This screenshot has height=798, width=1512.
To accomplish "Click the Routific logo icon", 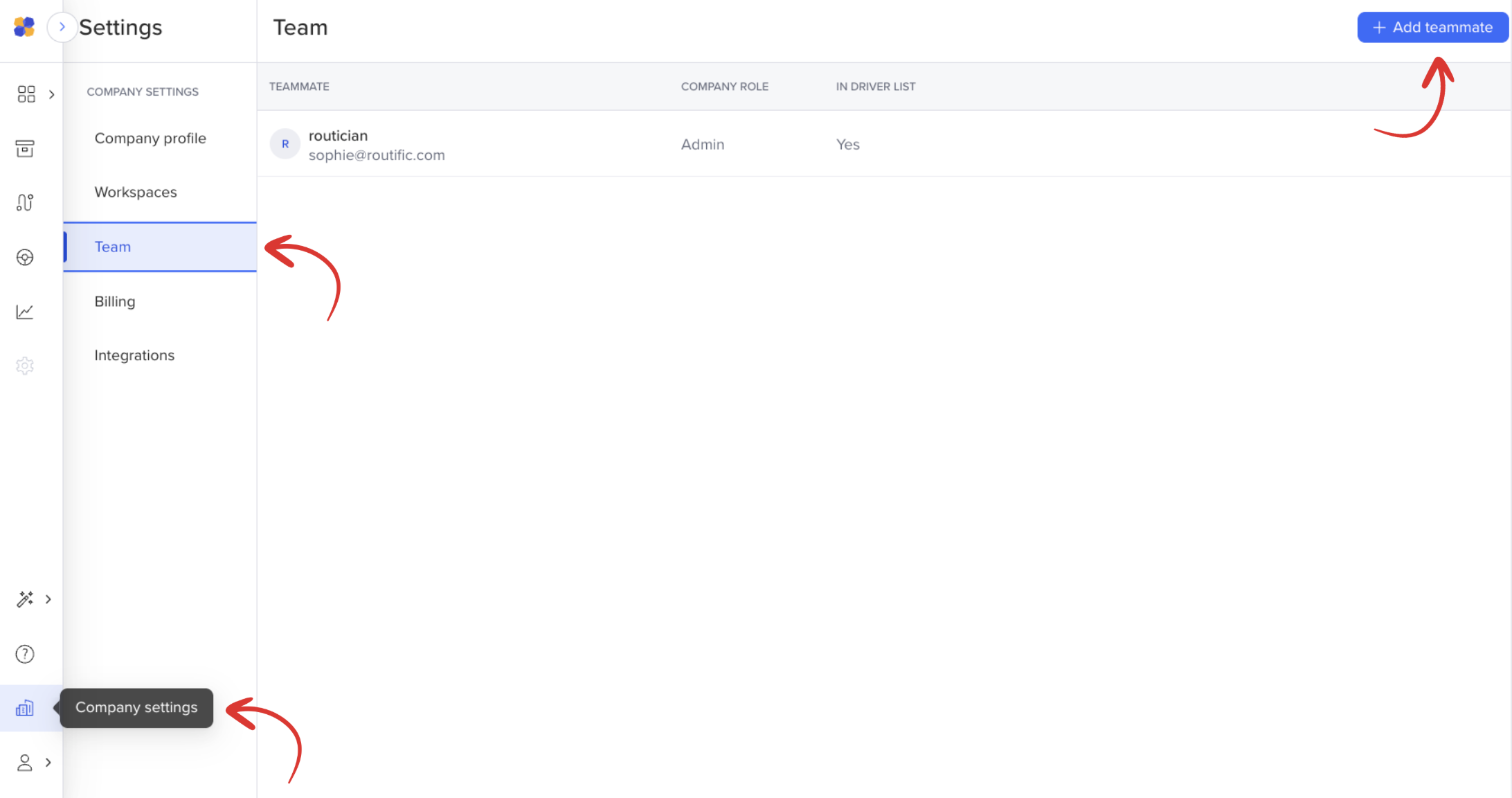I will (24, 27).
